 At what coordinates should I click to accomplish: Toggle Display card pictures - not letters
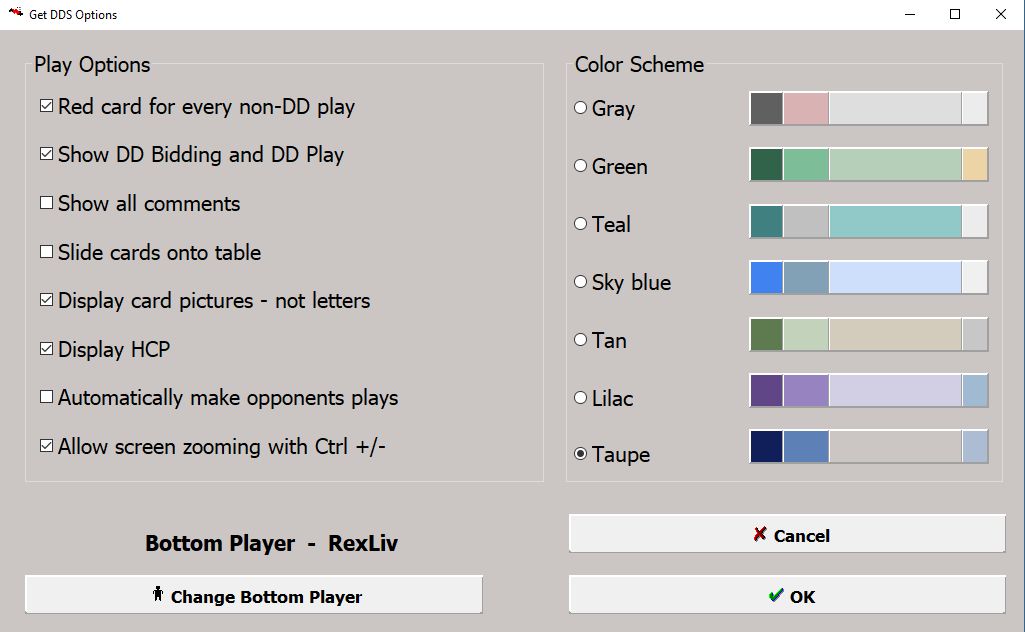(47, 300)
